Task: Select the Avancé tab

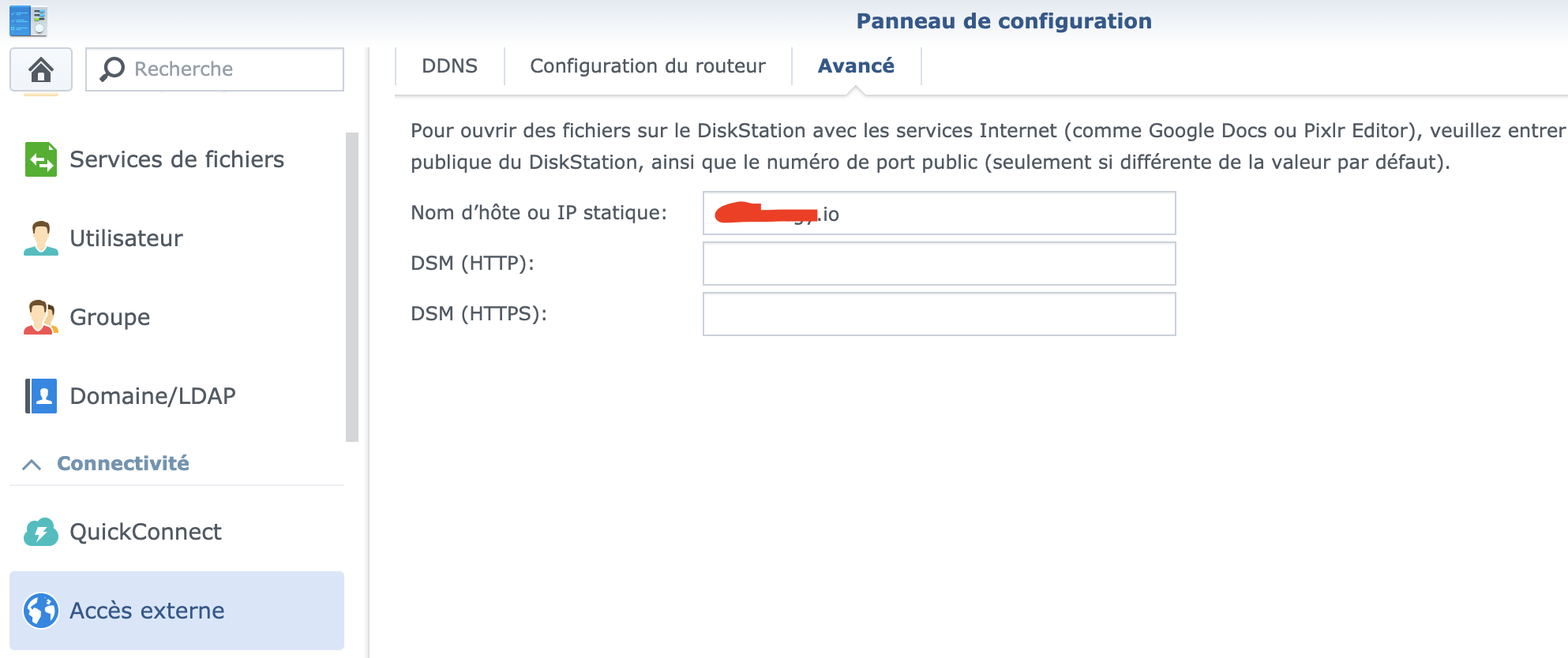Action: pyautogui.click(x=856, y=66)
